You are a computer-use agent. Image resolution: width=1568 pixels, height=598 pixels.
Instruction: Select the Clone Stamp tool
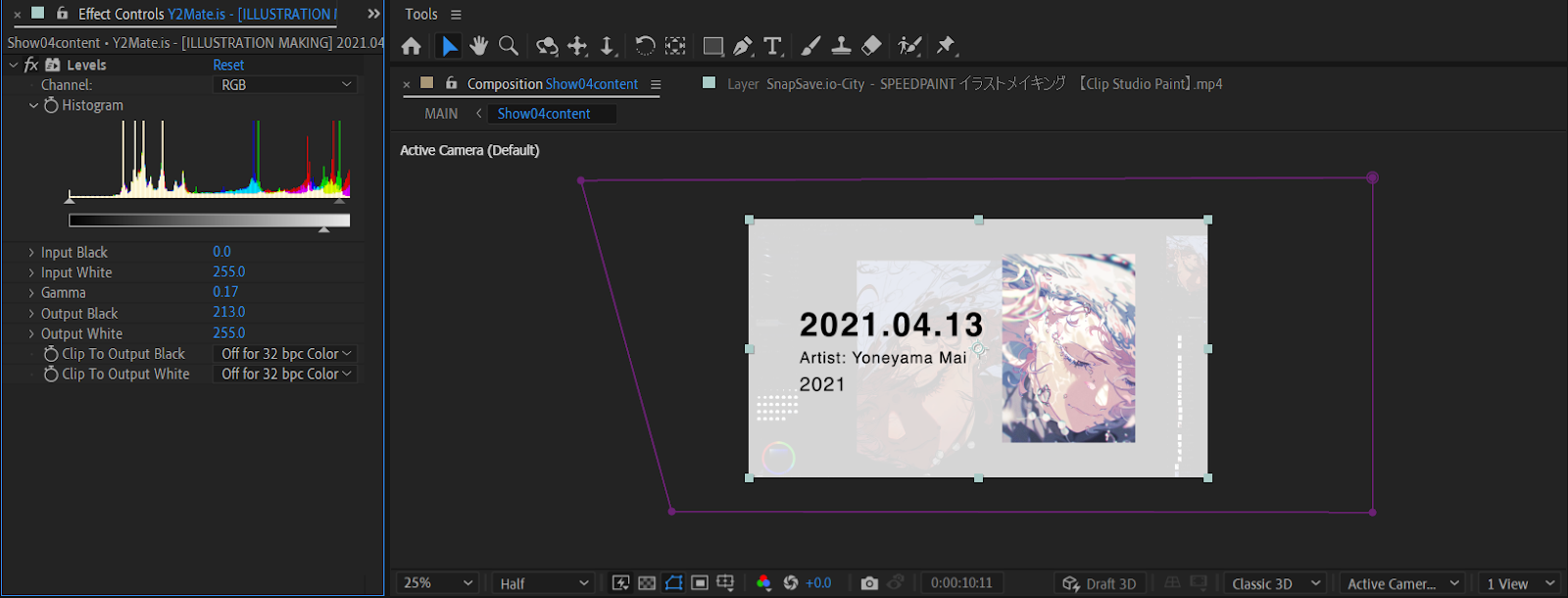point(841,46)
